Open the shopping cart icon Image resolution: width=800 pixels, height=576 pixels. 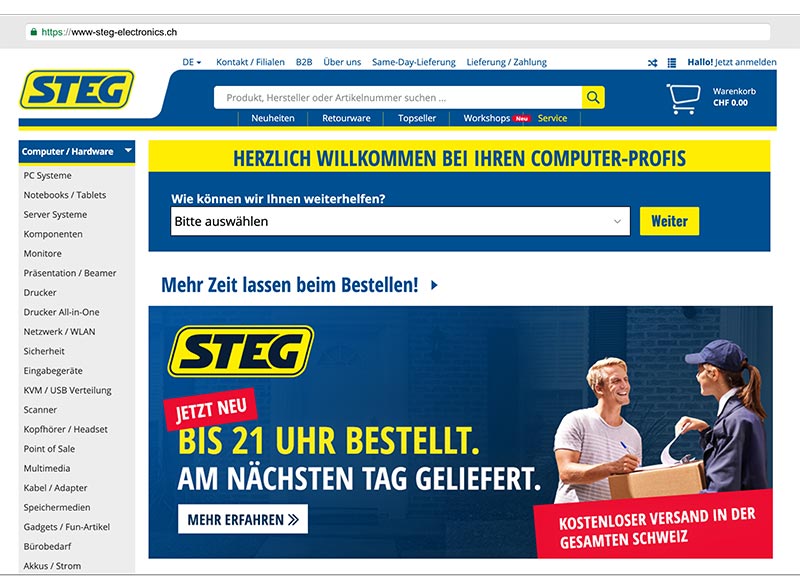point(683,98)
